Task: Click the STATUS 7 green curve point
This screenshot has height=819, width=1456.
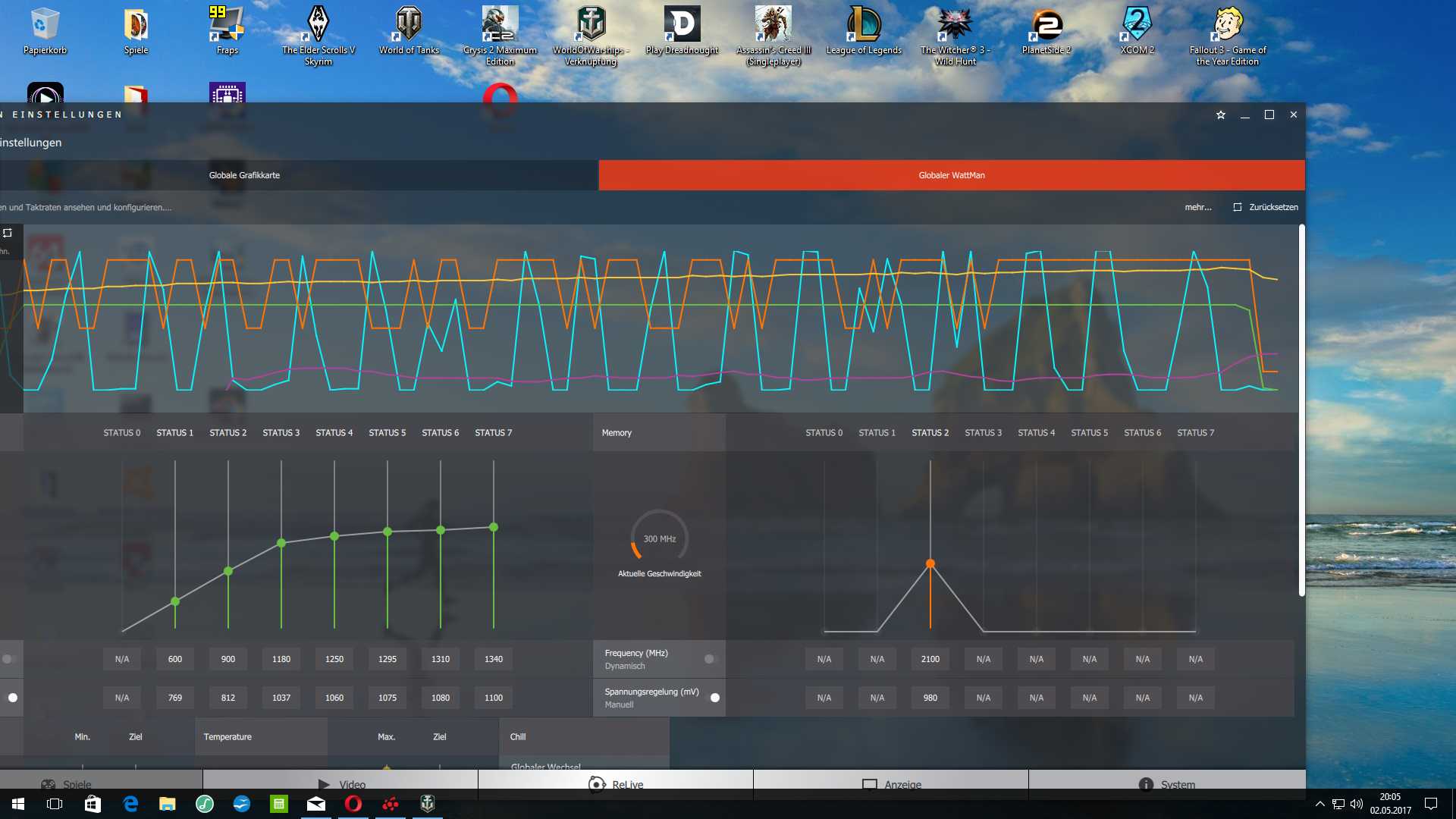Action: click(494, 527)
